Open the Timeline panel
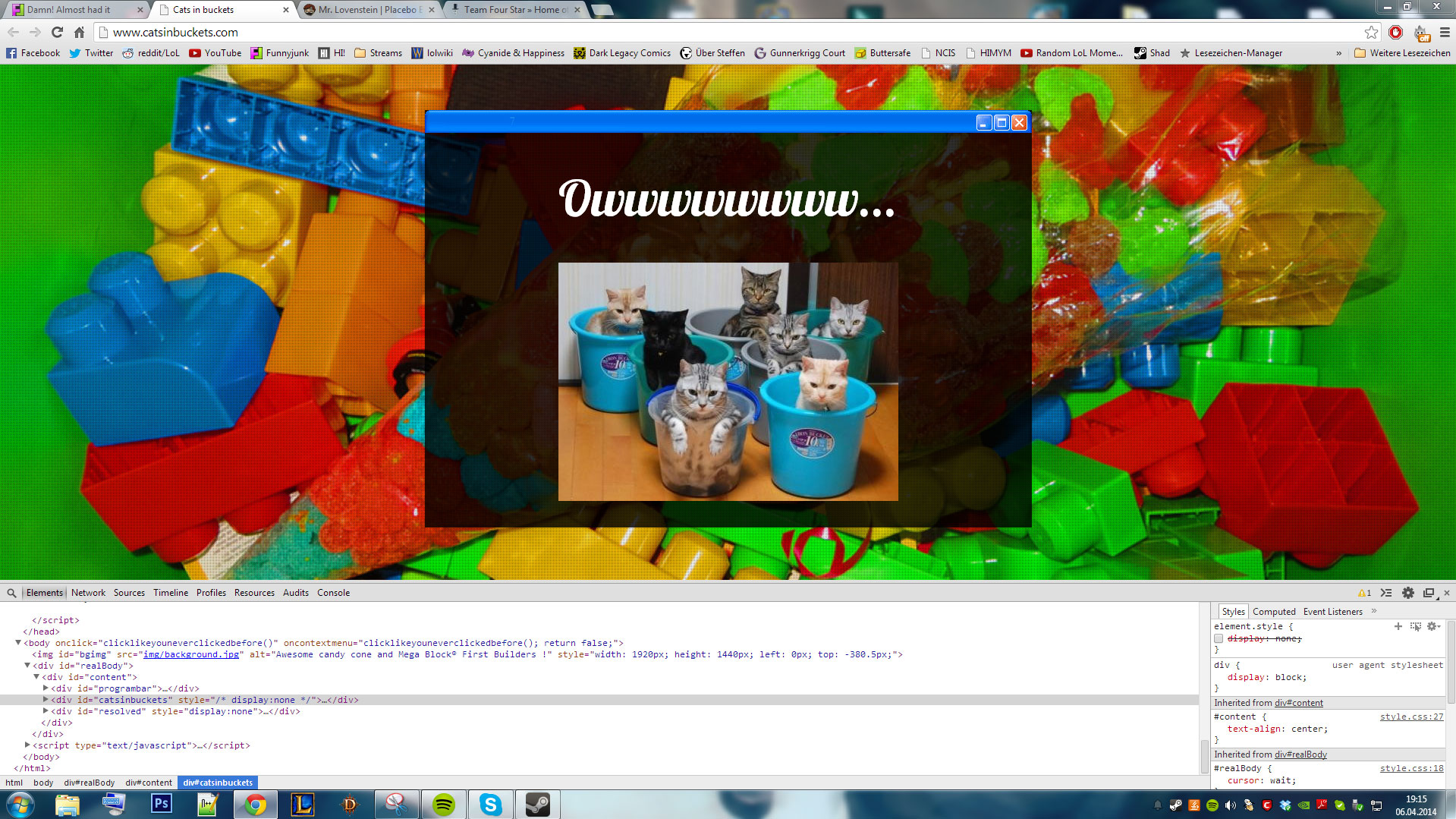 (171, 593)
